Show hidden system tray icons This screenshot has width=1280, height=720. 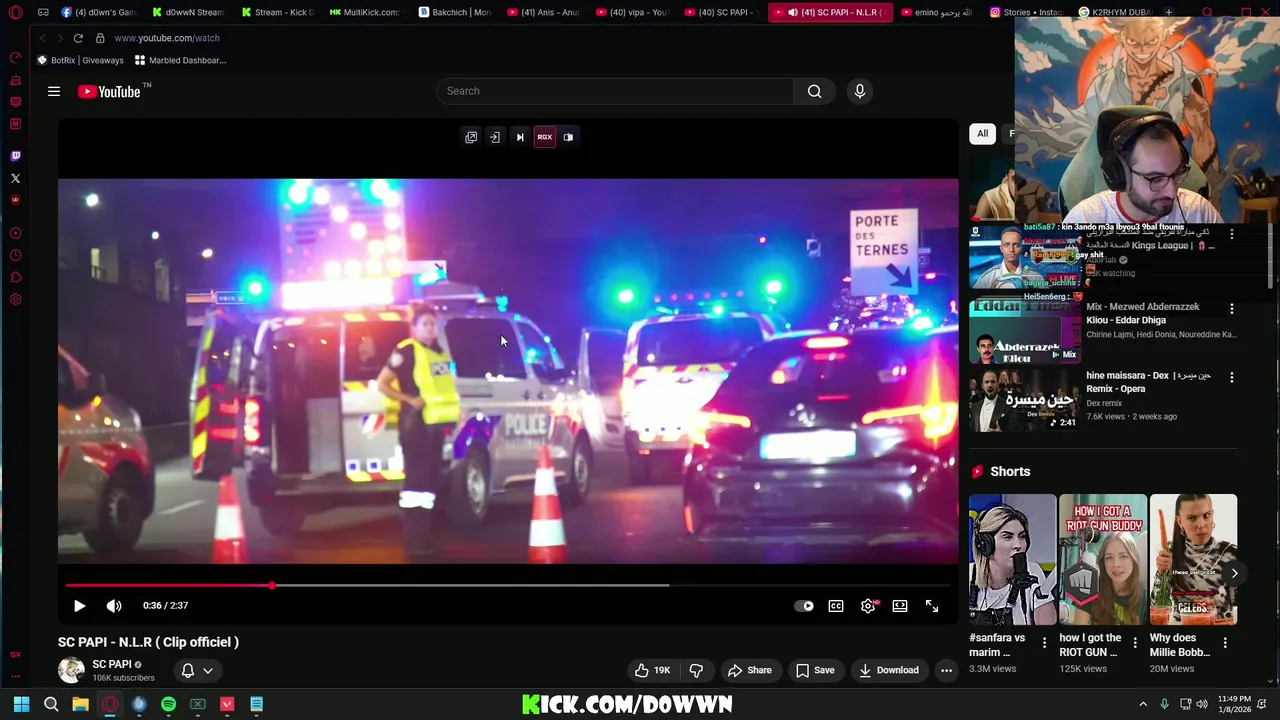[1143, 704]
